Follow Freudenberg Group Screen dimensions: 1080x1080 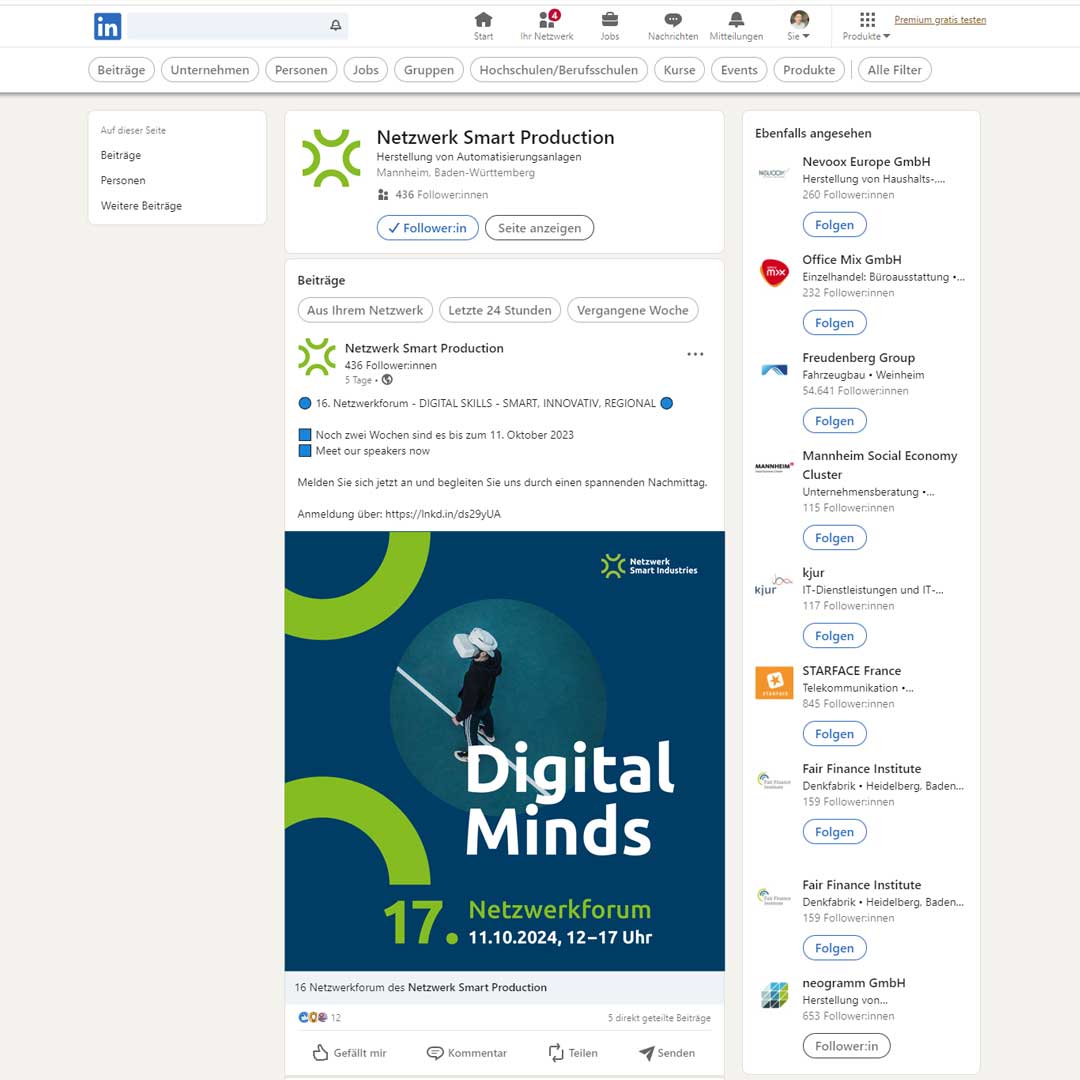point(834,421)
